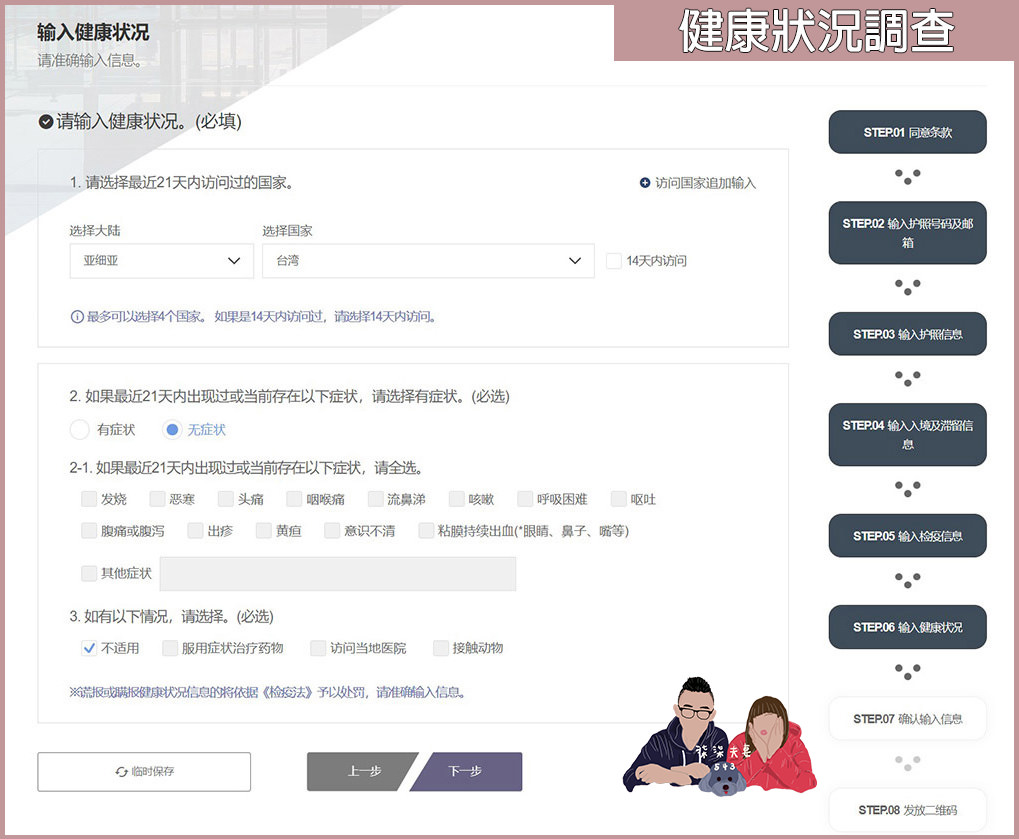The height and width of the screenshot is (839, 1019).
Task: Go to STEP.08 发放二维码
Action: pyautogui.click(x=908, y=810)
